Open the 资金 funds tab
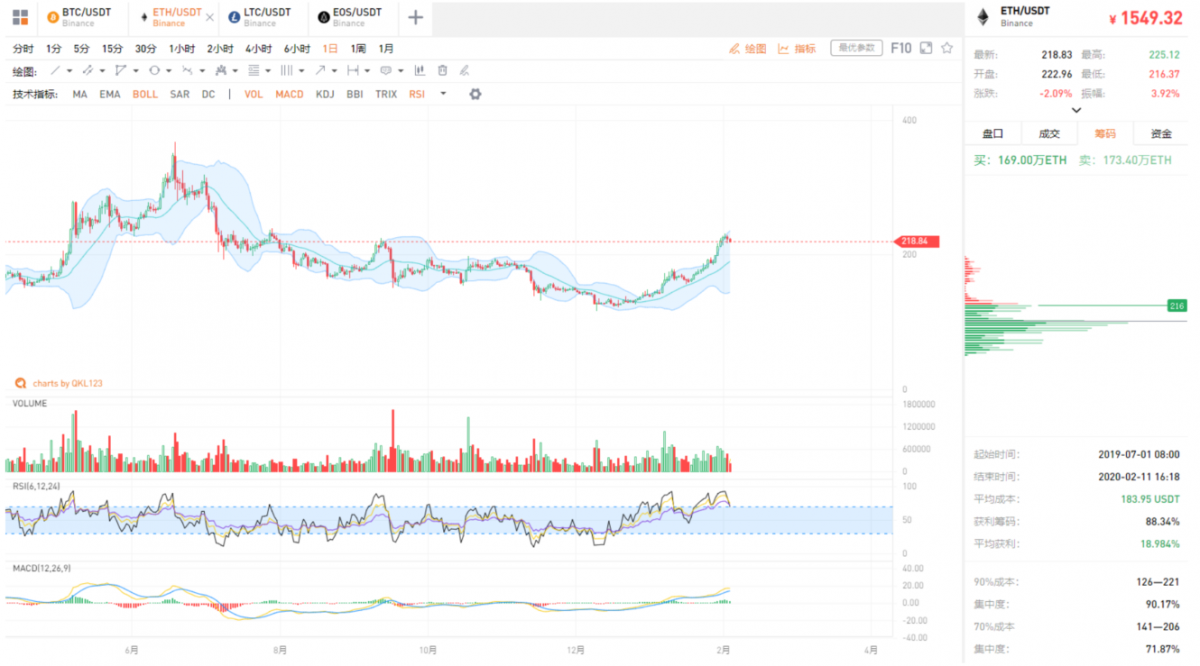The height and width of the screenshot is (666, 1200). (x=1161, y=133)
